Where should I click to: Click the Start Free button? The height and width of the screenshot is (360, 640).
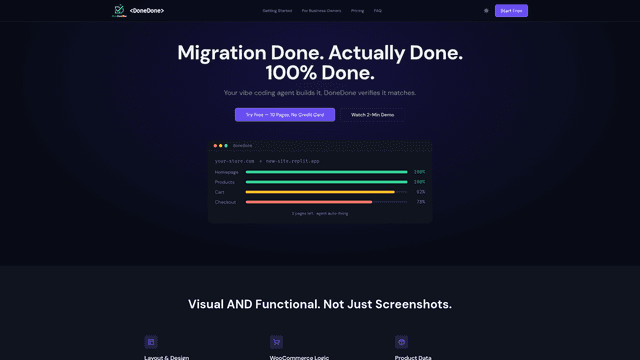[x=511, y=11]
